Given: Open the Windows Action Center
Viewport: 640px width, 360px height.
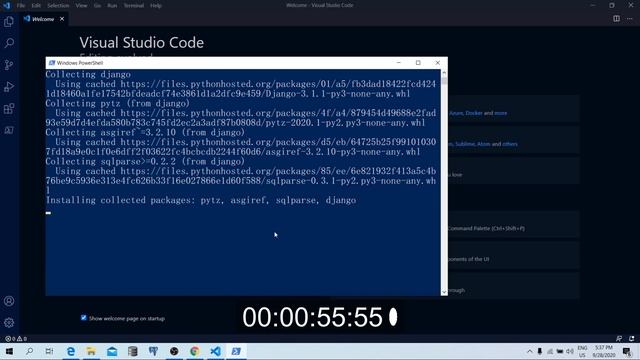Looking at the screenshot, I should [x=627, y=351].
